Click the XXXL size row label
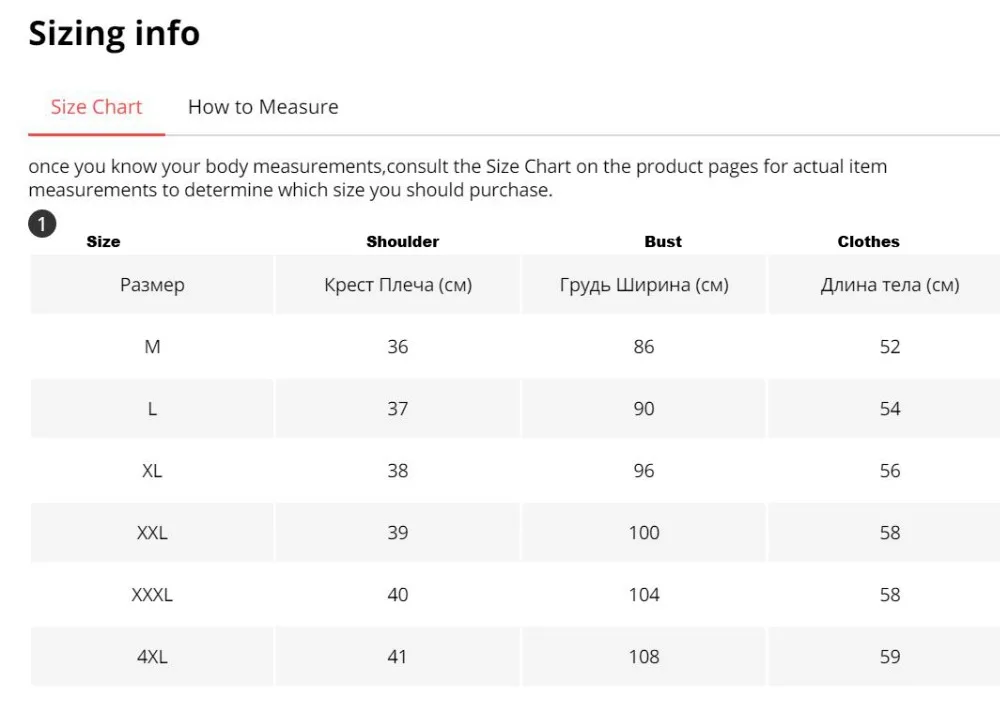Image resolution: width=1000 pixels, height=714 pixels. 152,595
